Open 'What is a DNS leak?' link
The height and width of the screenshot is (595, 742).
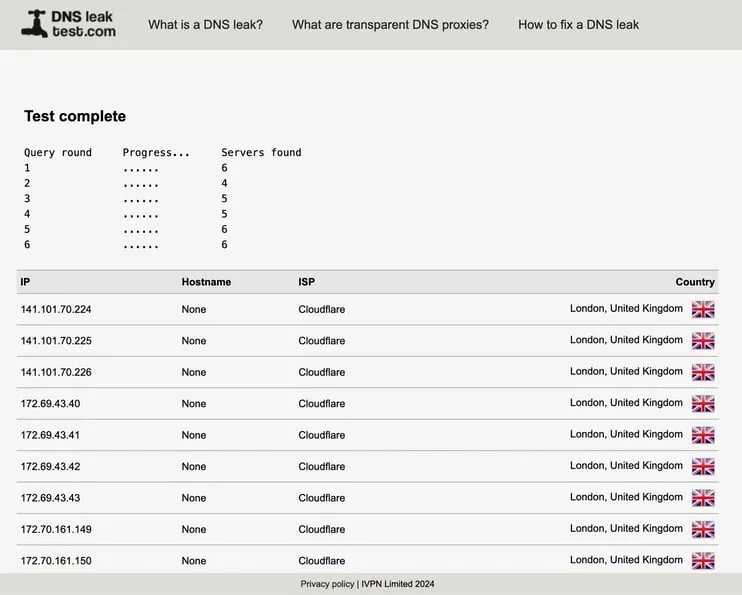click(x=205, y=25)
